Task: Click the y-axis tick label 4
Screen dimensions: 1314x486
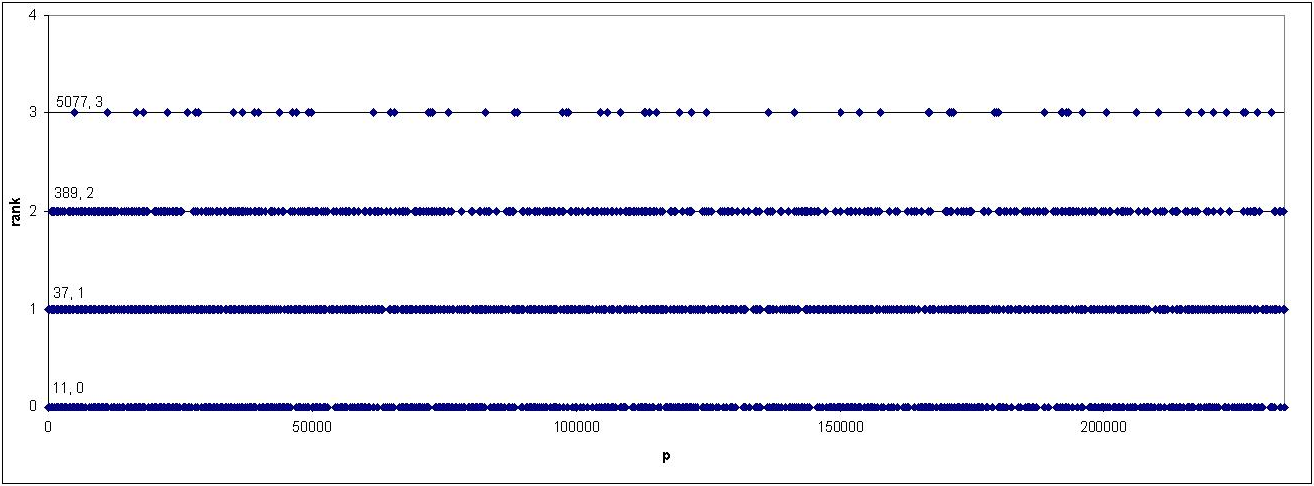Action: tap(34, 15)
